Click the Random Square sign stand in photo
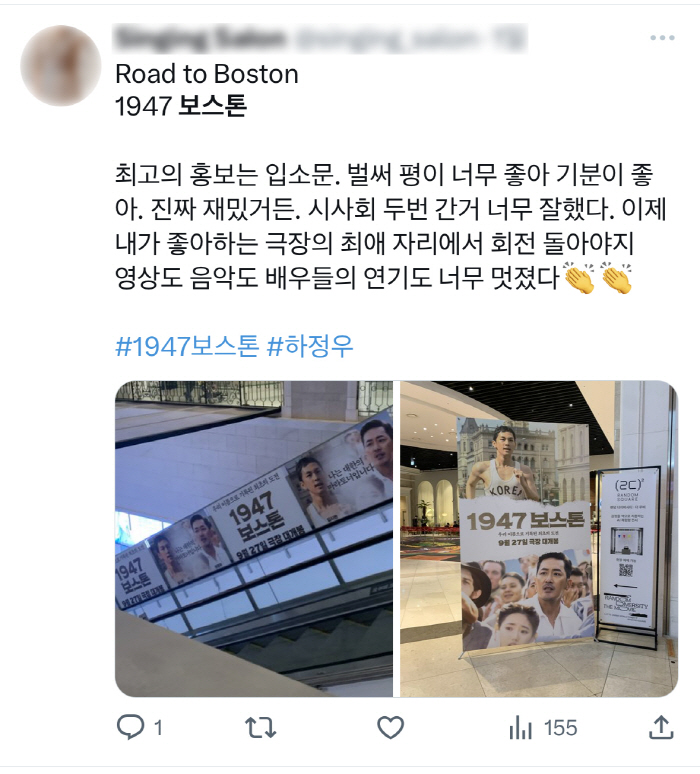Viewport: 700px width, 774px height. [x=627, y=556]
